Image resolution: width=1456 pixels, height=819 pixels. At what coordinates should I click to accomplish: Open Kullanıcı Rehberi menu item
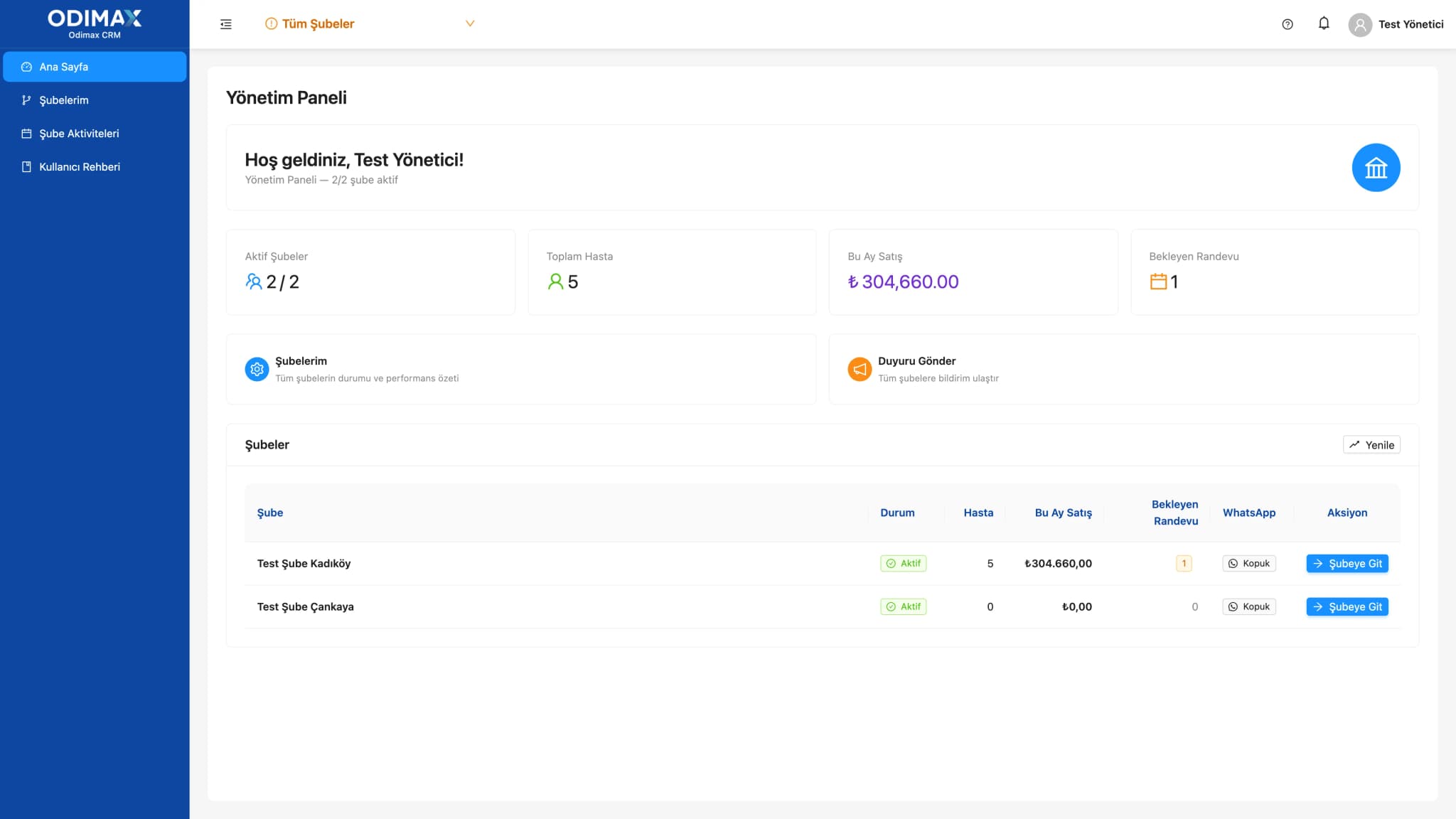tap(95, 167)
